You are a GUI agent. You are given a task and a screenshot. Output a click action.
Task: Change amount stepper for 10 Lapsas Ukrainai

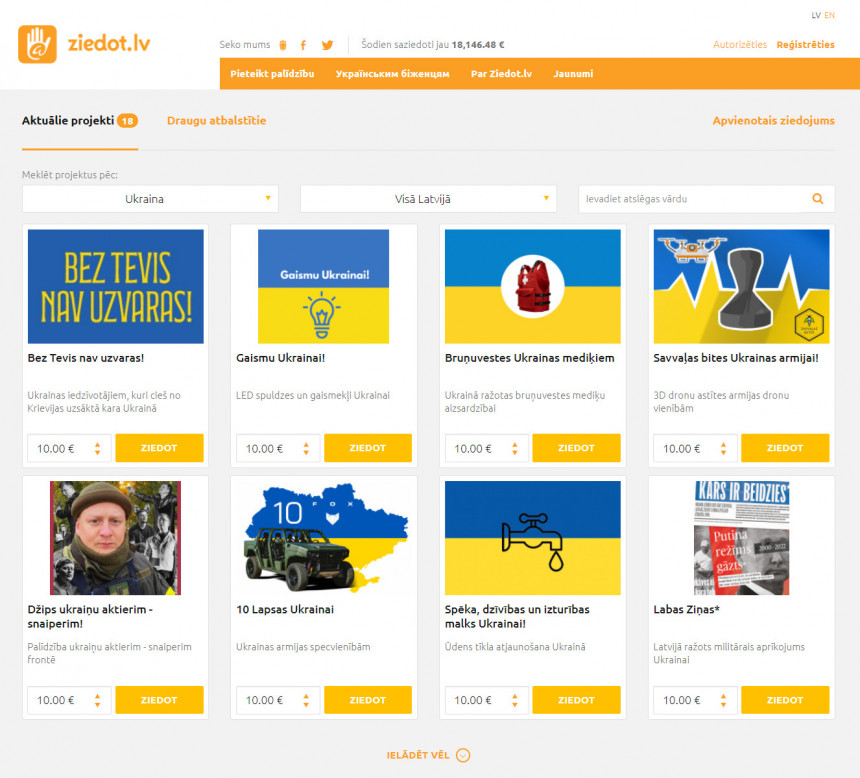pyautogui.click(x=306, y=701)
